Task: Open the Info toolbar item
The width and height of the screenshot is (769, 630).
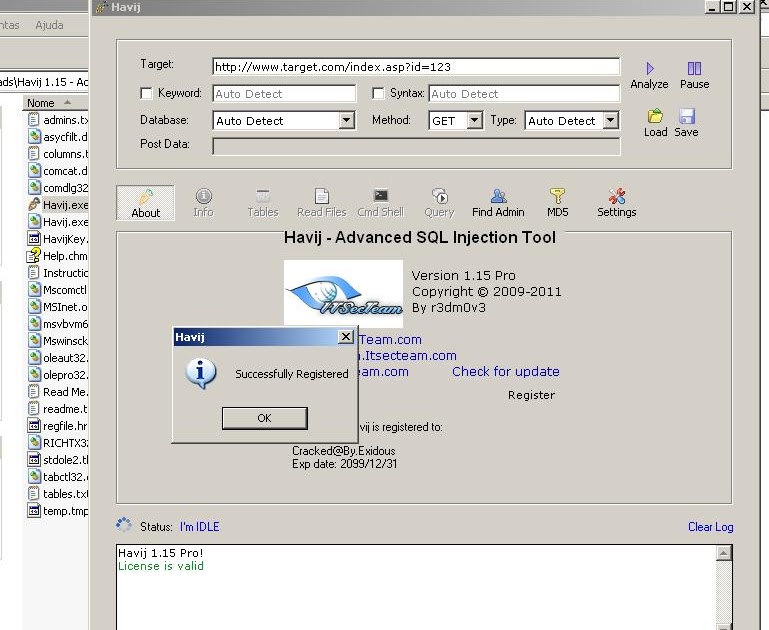Action: point(204,203)
